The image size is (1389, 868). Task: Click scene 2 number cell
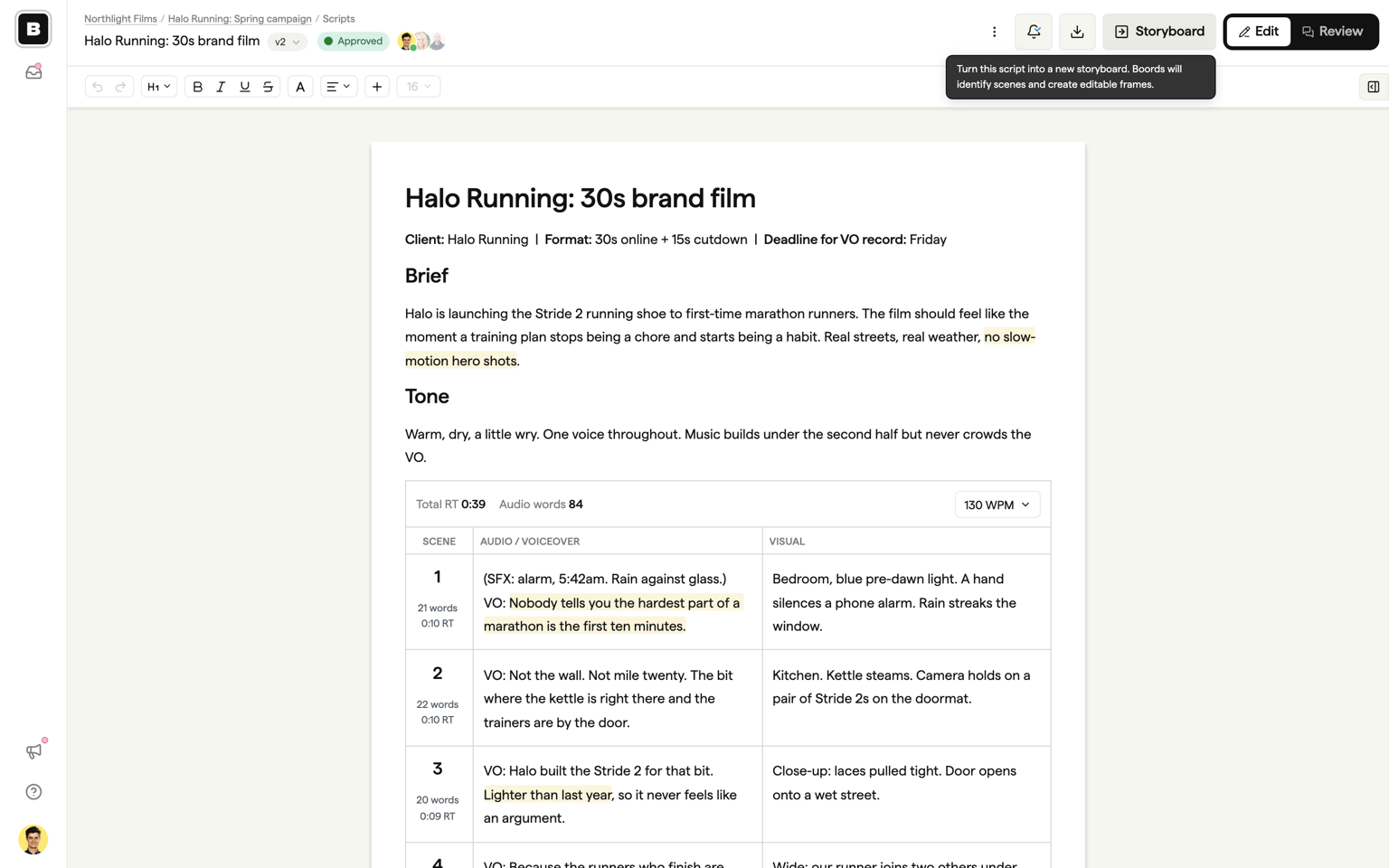pos(438,698)
